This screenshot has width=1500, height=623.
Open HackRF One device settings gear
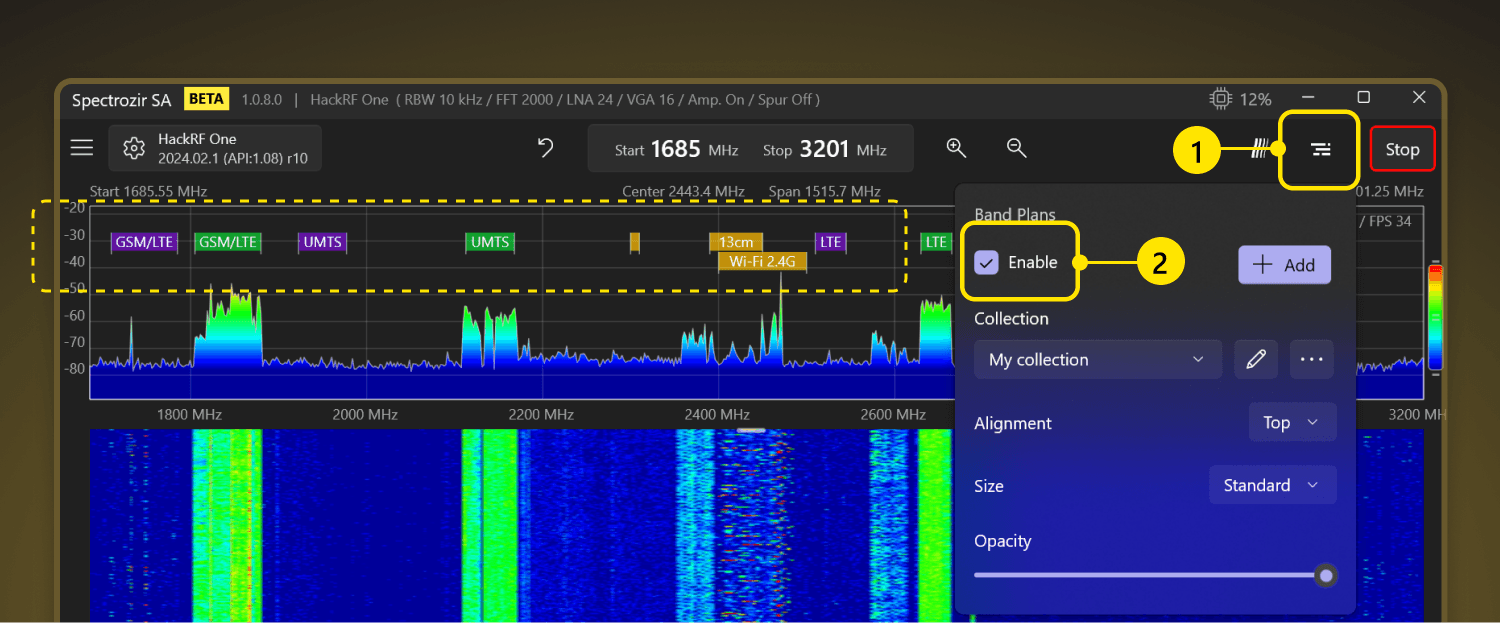pyautogui.click(x=133, y=149)
